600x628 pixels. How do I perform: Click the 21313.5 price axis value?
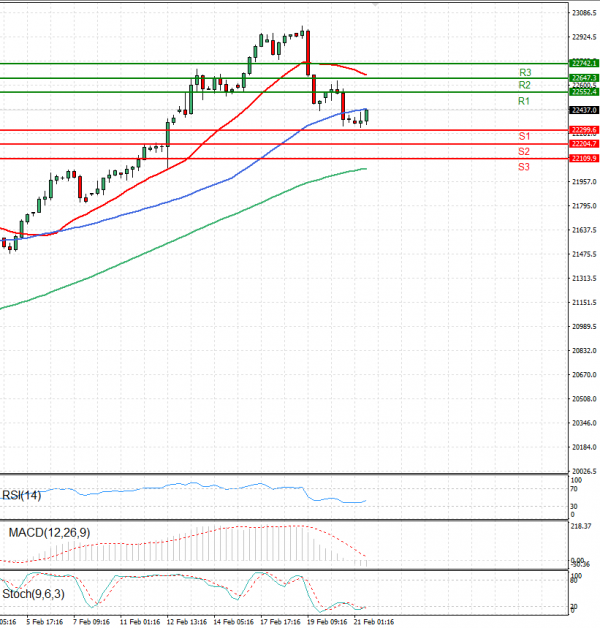(x=584, y=278)
